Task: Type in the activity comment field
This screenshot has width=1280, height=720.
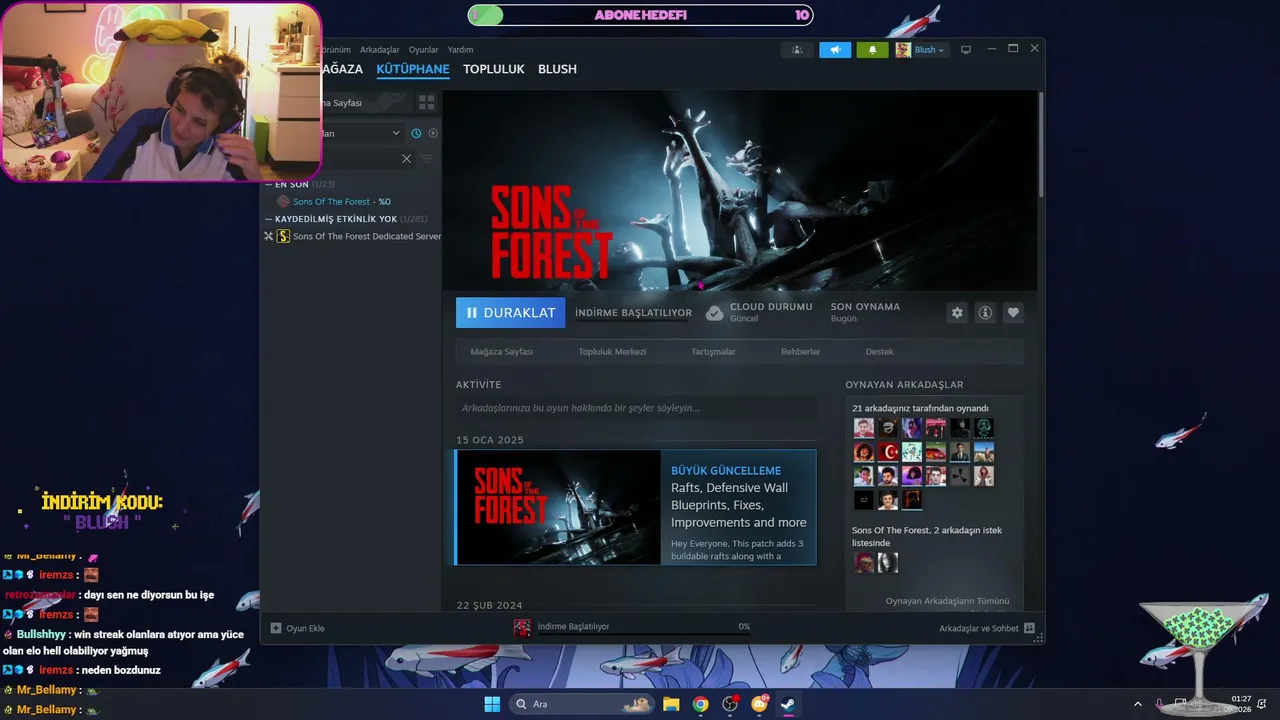Action: point(636,408)
